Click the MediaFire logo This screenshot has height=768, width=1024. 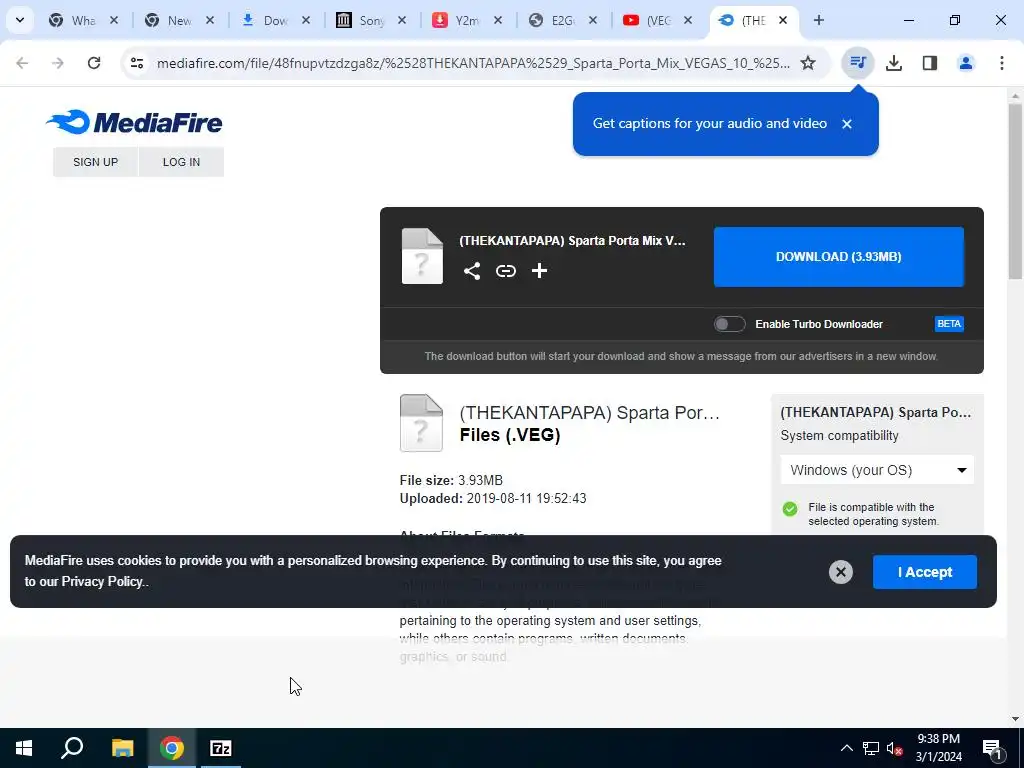pos(134,122)
